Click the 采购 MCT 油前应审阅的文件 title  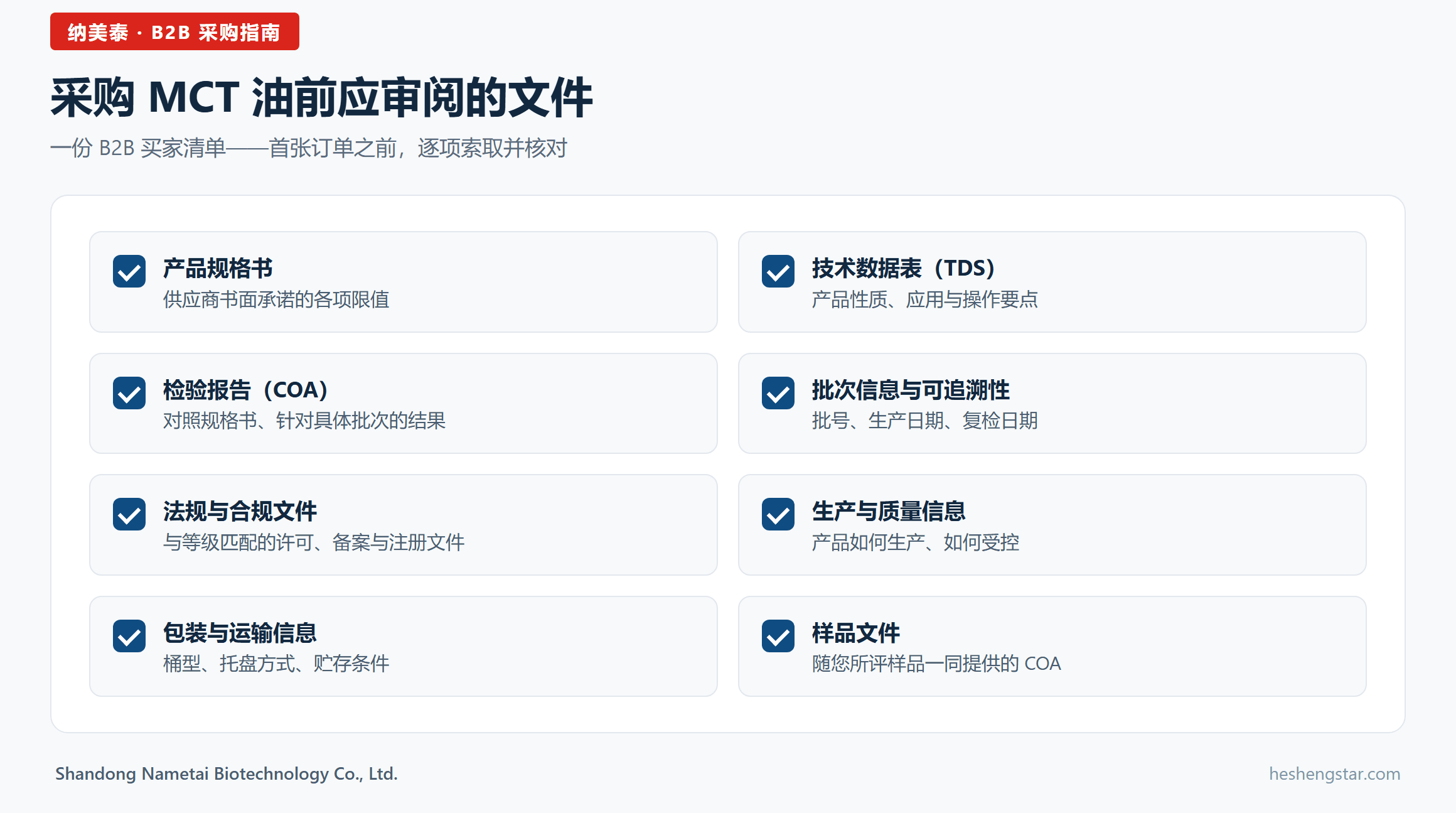pos(321,97)
